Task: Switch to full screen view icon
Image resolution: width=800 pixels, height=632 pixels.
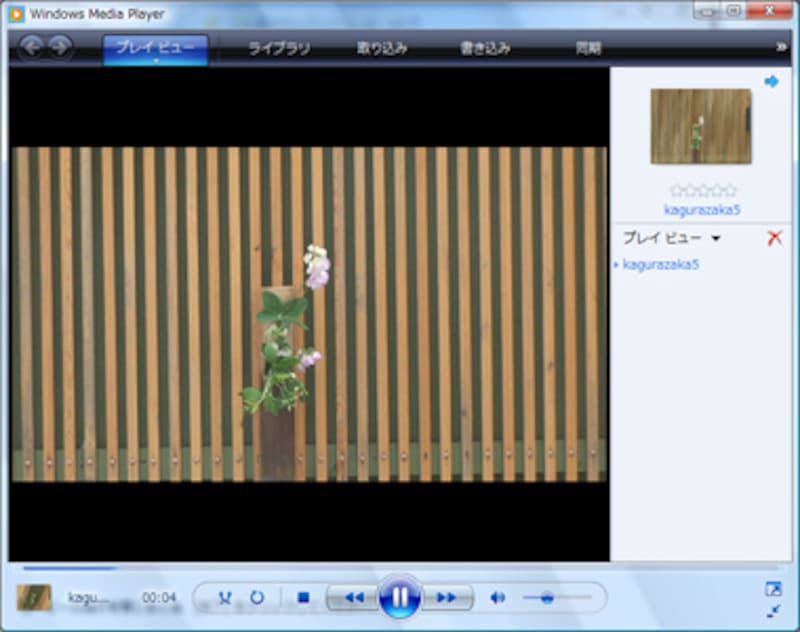Action: click(x=773, y=589)
